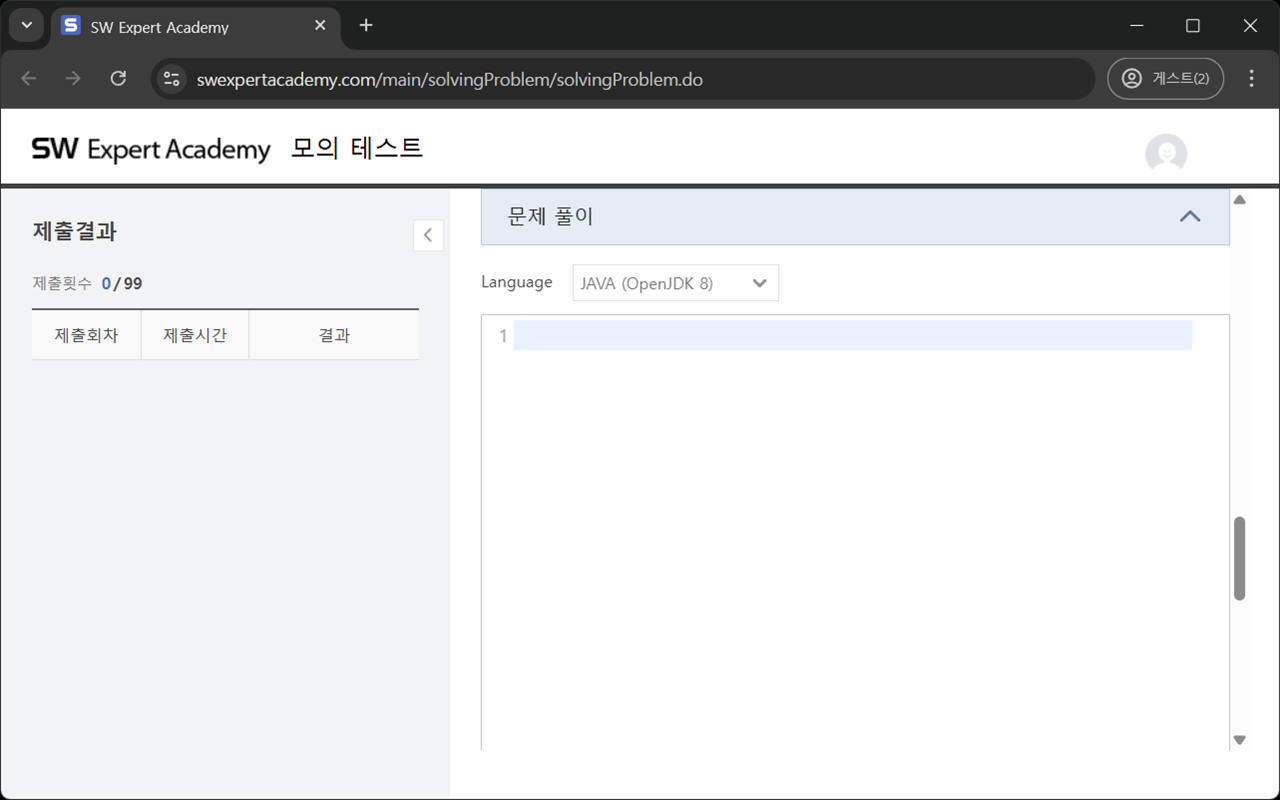Click the SW Expert Academy favicon on the tab
Image resolution: width=1280 pixels, height=800 pixels.
pyautogui.click(x=69, y=27)
